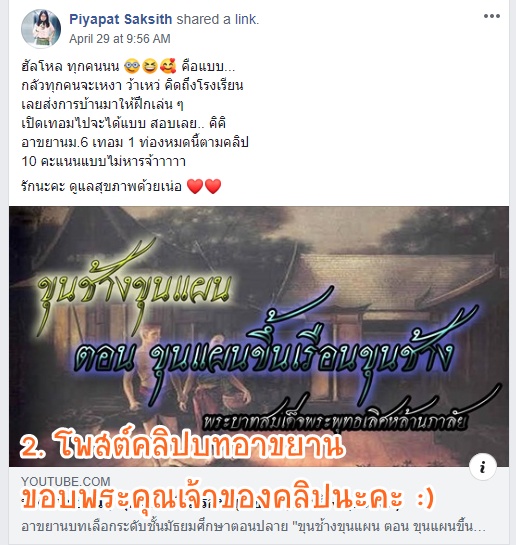Open Piyapat Saksith's profile picture
Viewport: 516px width, 545px height.
click(41, 28)
